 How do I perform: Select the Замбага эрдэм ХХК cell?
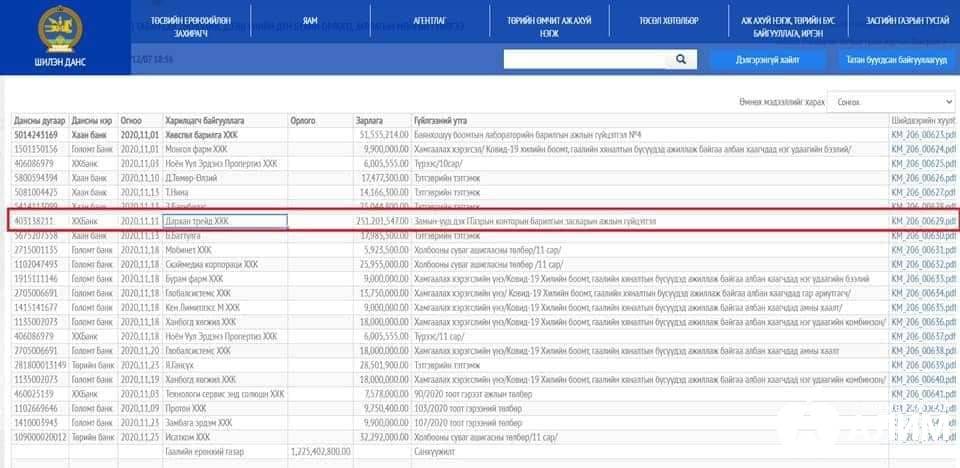(198, 423)
